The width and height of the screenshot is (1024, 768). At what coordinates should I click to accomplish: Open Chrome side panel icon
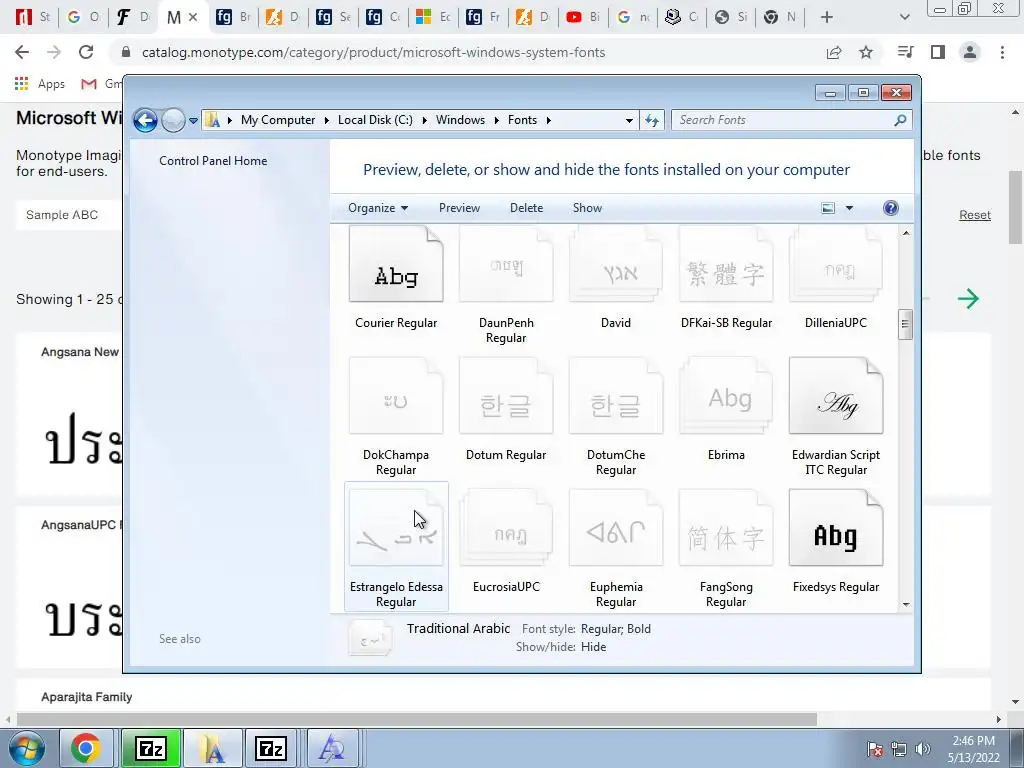(x=938, y=52)
